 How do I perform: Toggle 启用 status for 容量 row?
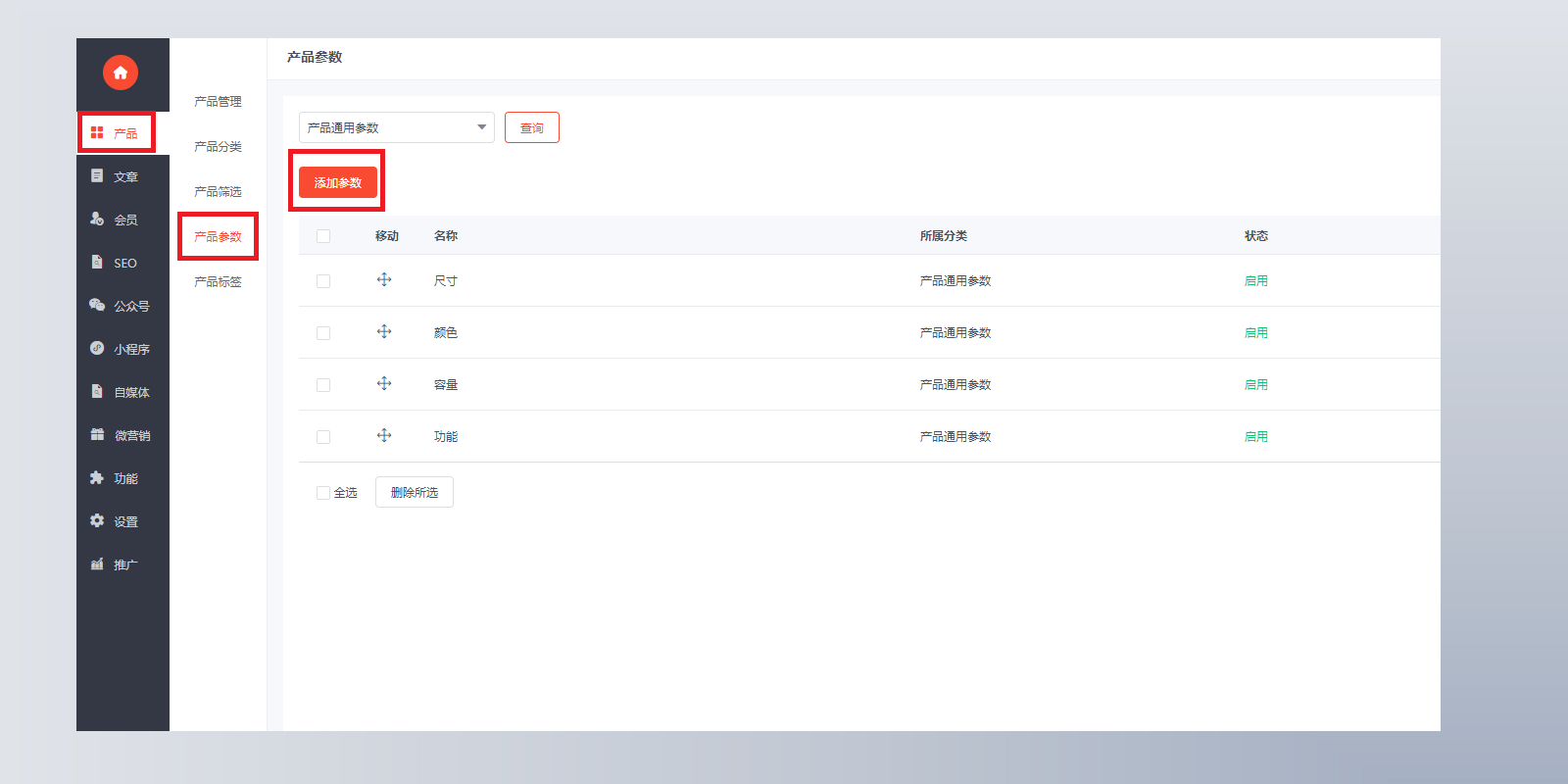1256,385
